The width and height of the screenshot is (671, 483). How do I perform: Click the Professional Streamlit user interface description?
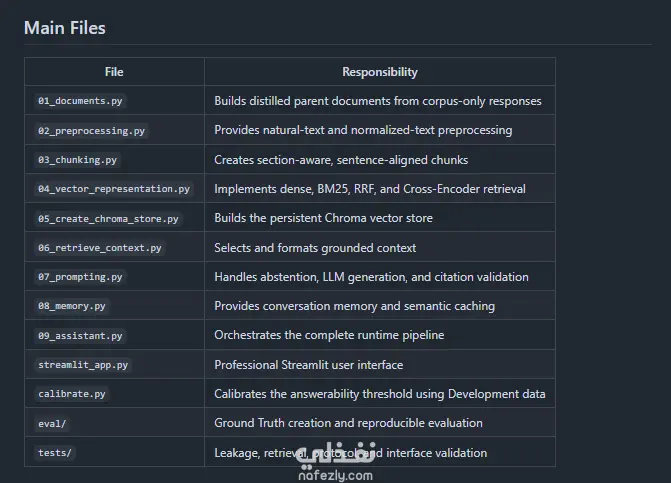coord(309,365)
